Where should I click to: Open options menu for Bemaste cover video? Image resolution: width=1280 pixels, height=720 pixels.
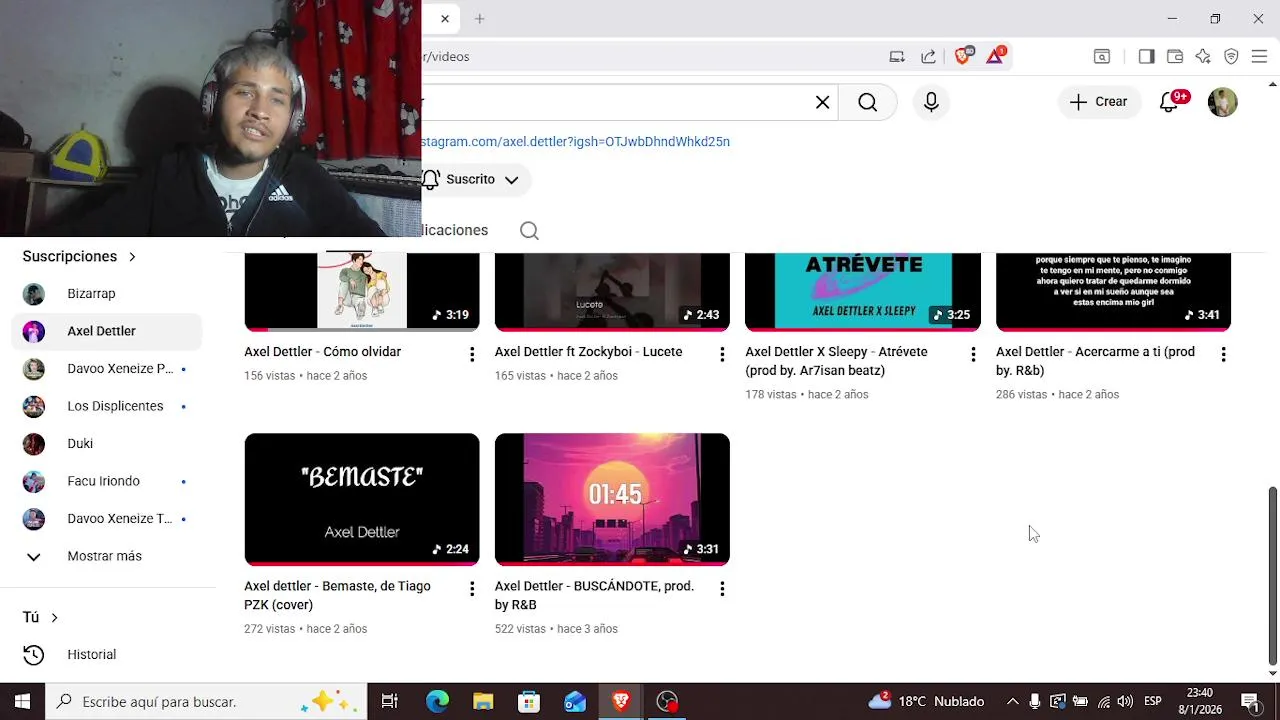[471, 589]
